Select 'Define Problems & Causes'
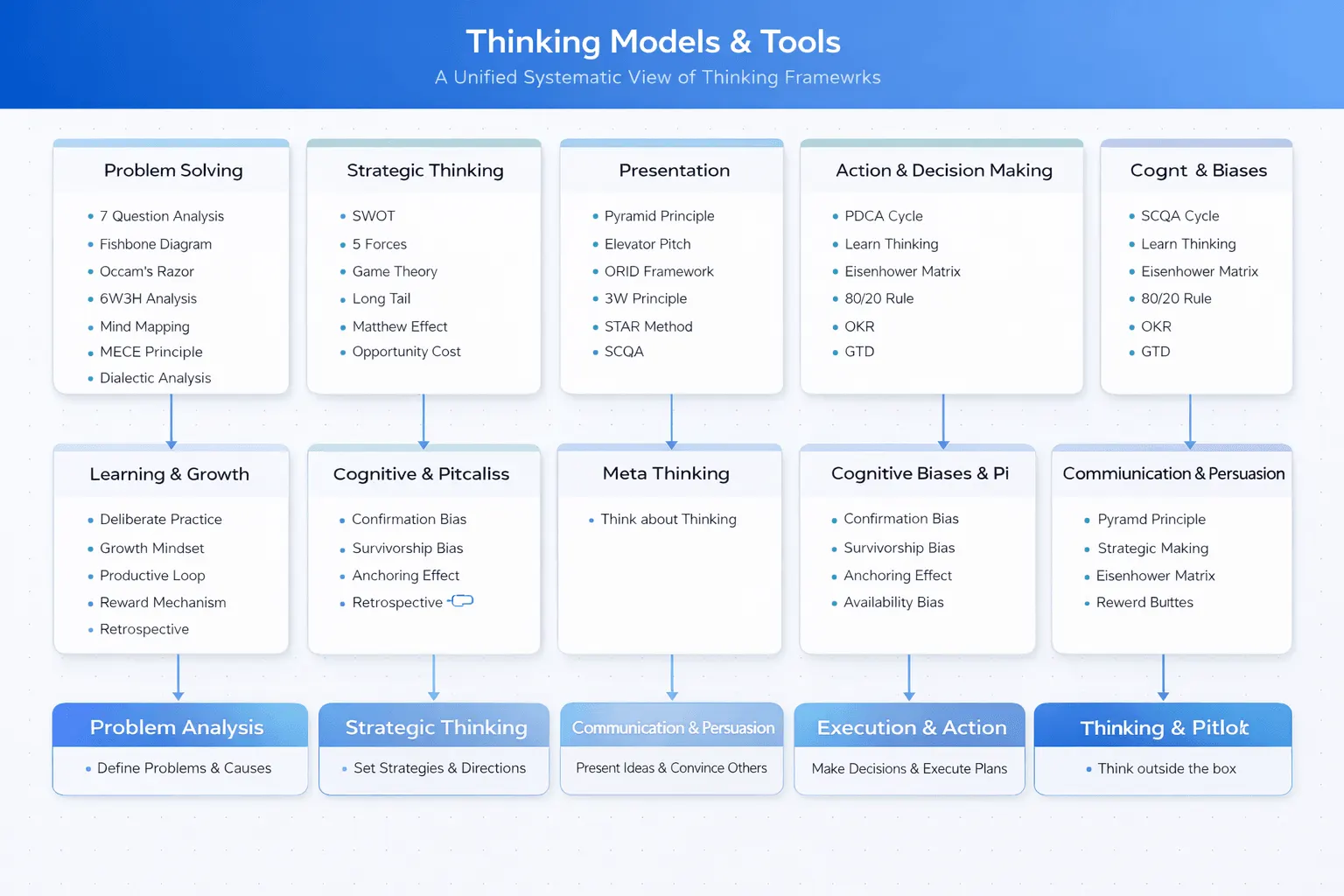Image resolution: width=1344 pixels, height=896 pixels. pos(185,768)
